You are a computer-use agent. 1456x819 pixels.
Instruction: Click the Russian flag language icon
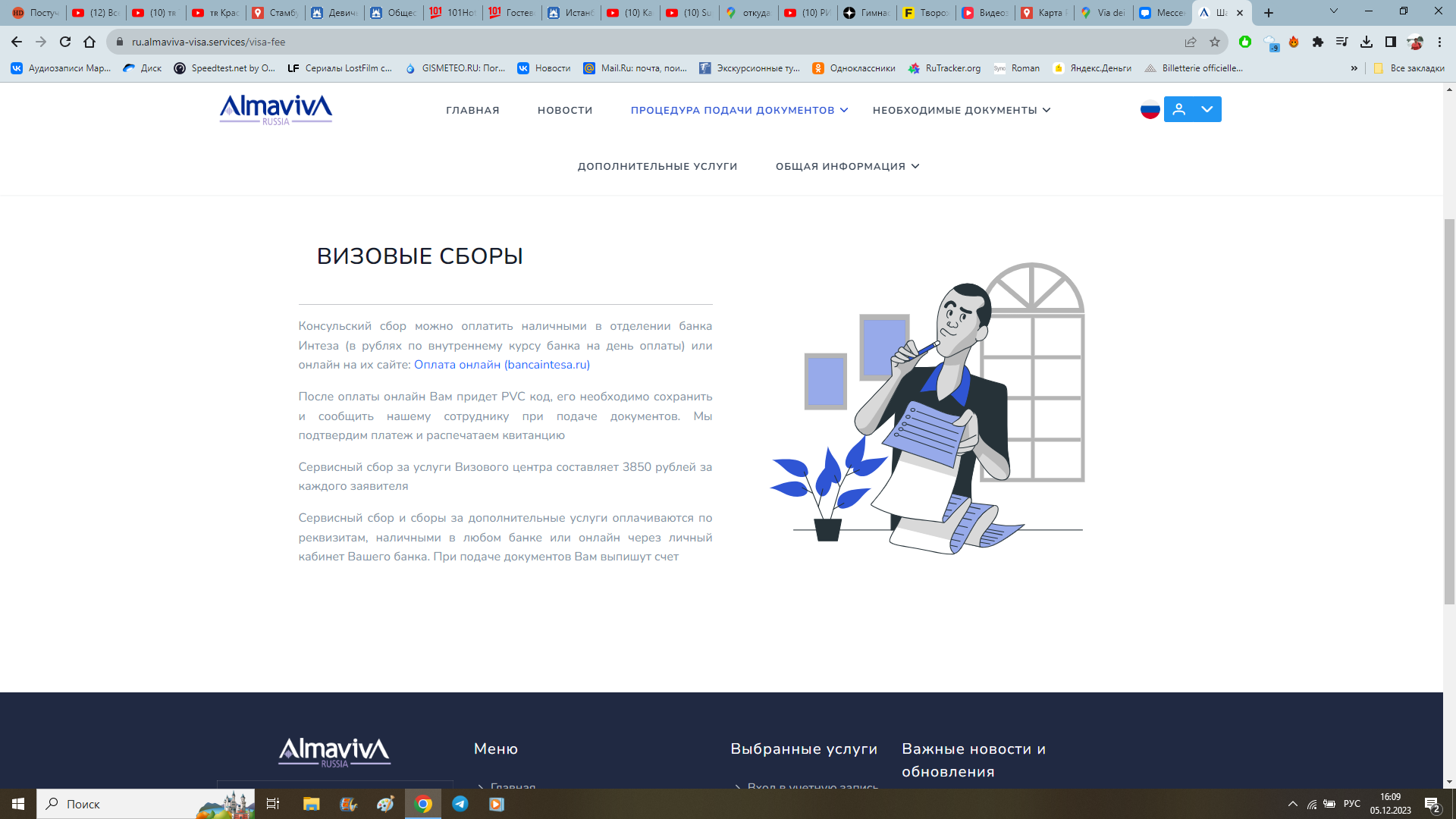tap(1150, 110)
